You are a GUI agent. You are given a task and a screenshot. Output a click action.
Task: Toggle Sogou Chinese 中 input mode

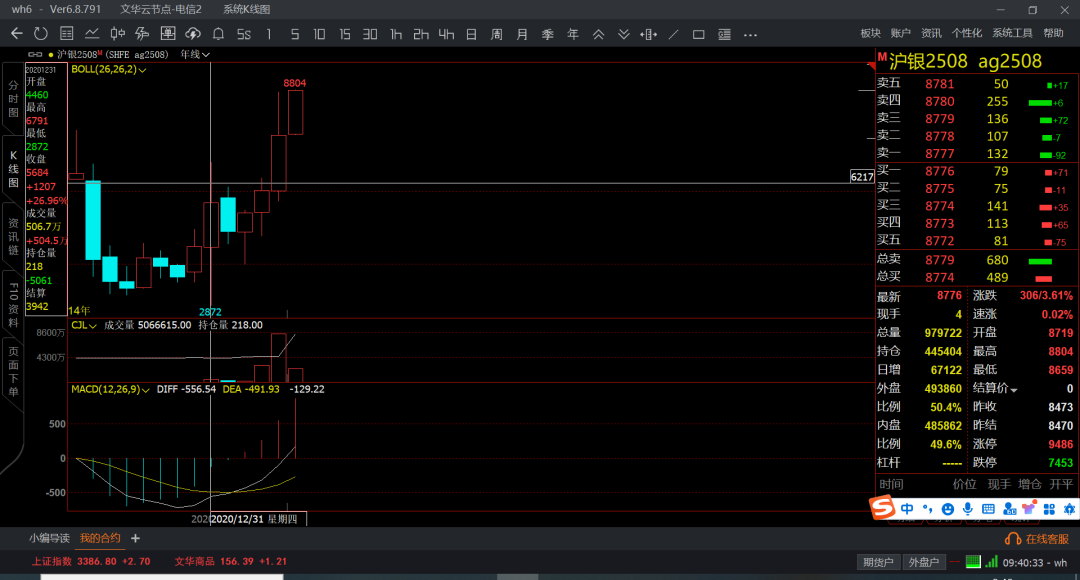tap(907, 509)
